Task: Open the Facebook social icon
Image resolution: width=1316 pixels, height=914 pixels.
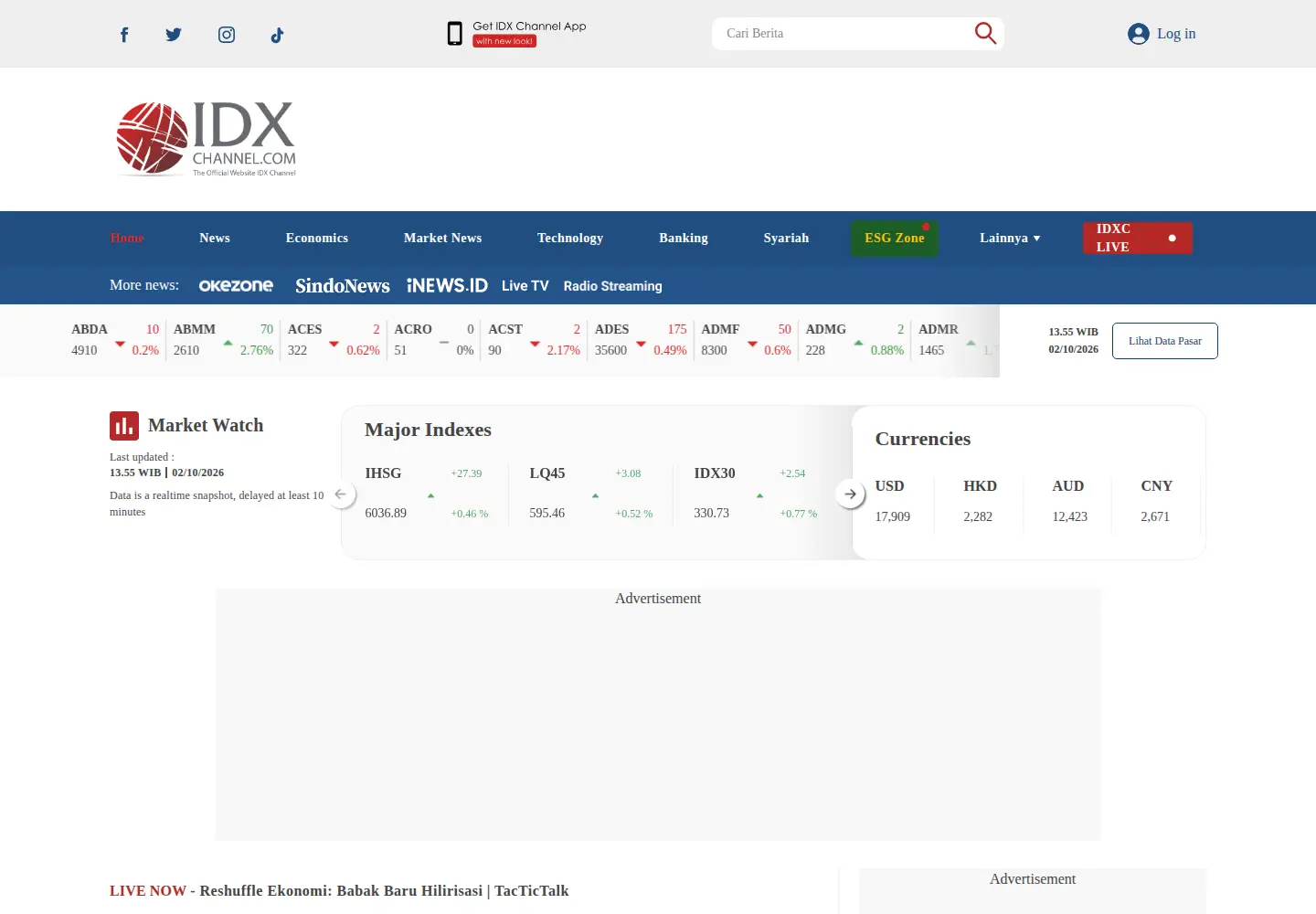Action: click(124, 35)
